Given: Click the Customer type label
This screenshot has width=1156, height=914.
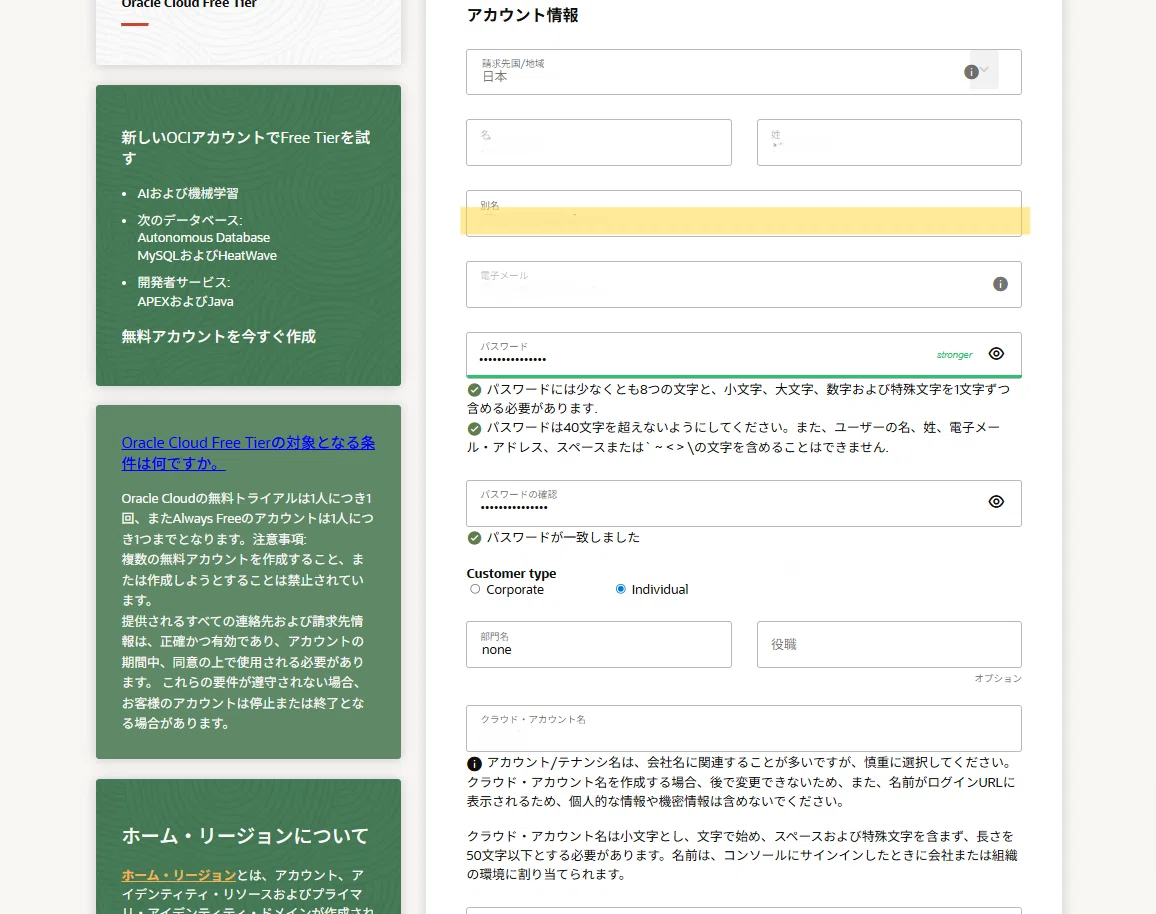Looking at the screenshot, I should pos(511,573).
